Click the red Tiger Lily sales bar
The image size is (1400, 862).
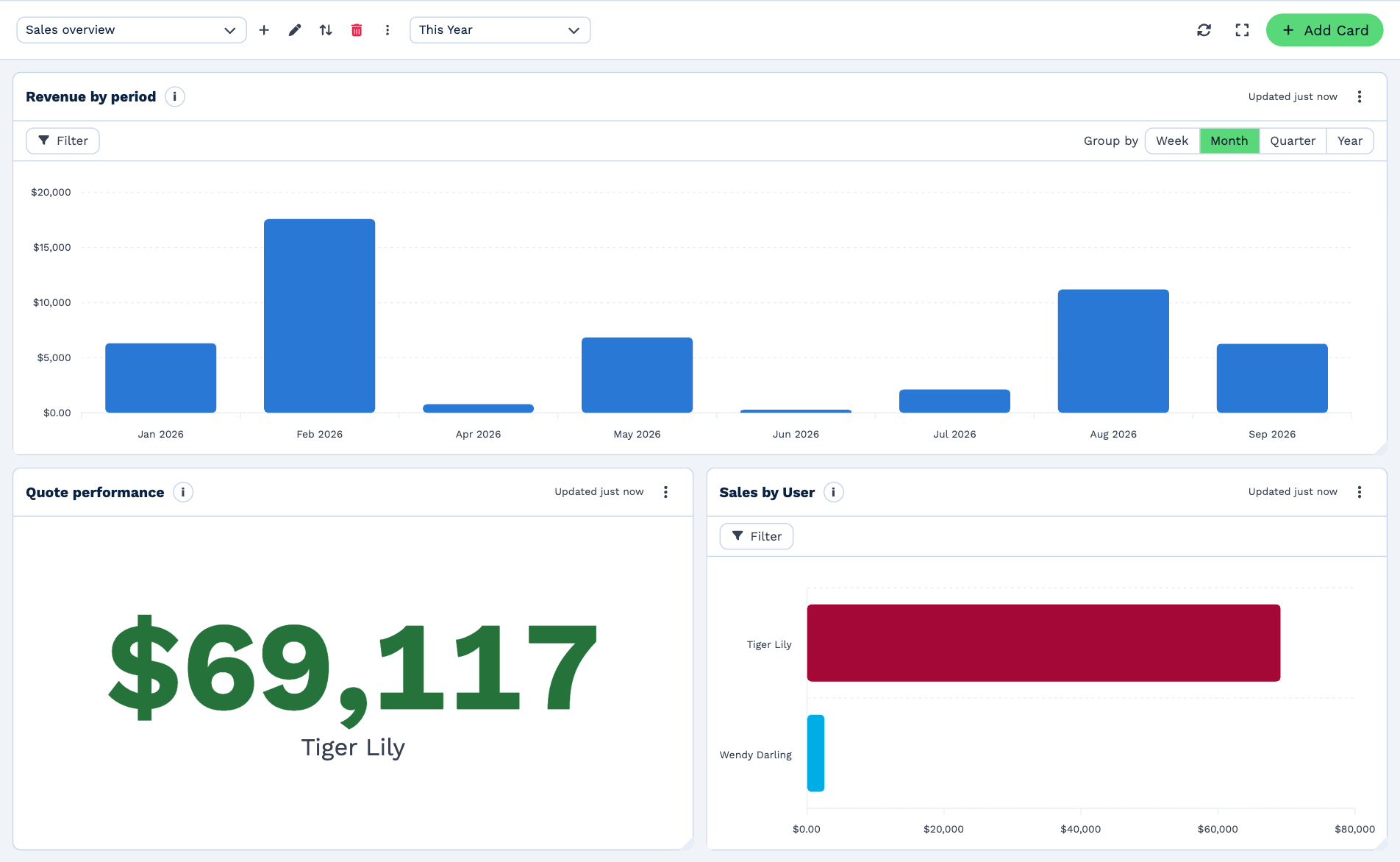coord(1043,643)
